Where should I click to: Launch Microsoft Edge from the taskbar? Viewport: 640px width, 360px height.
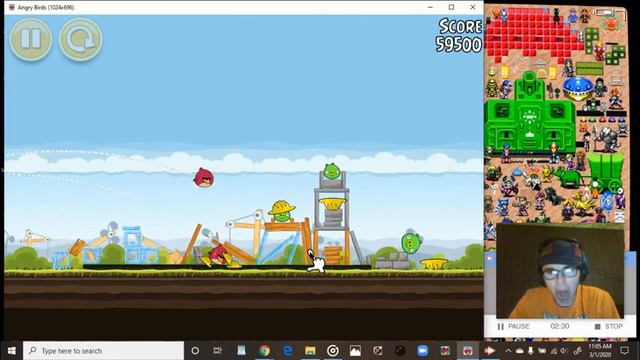287,351
